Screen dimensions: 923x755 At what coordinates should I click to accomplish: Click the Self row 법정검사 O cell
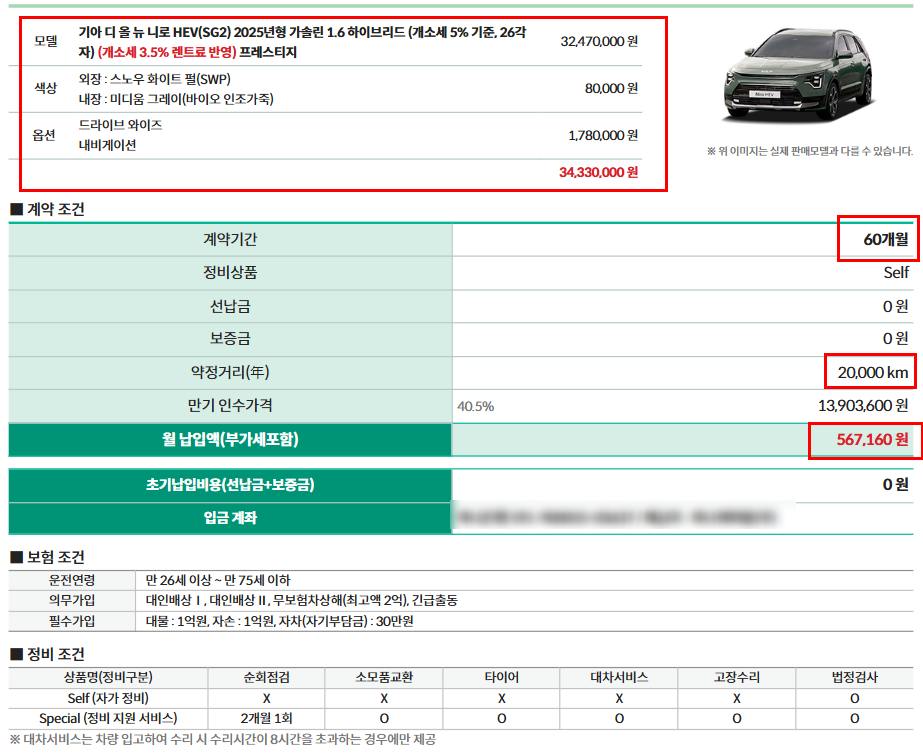(x=855, y=699)
